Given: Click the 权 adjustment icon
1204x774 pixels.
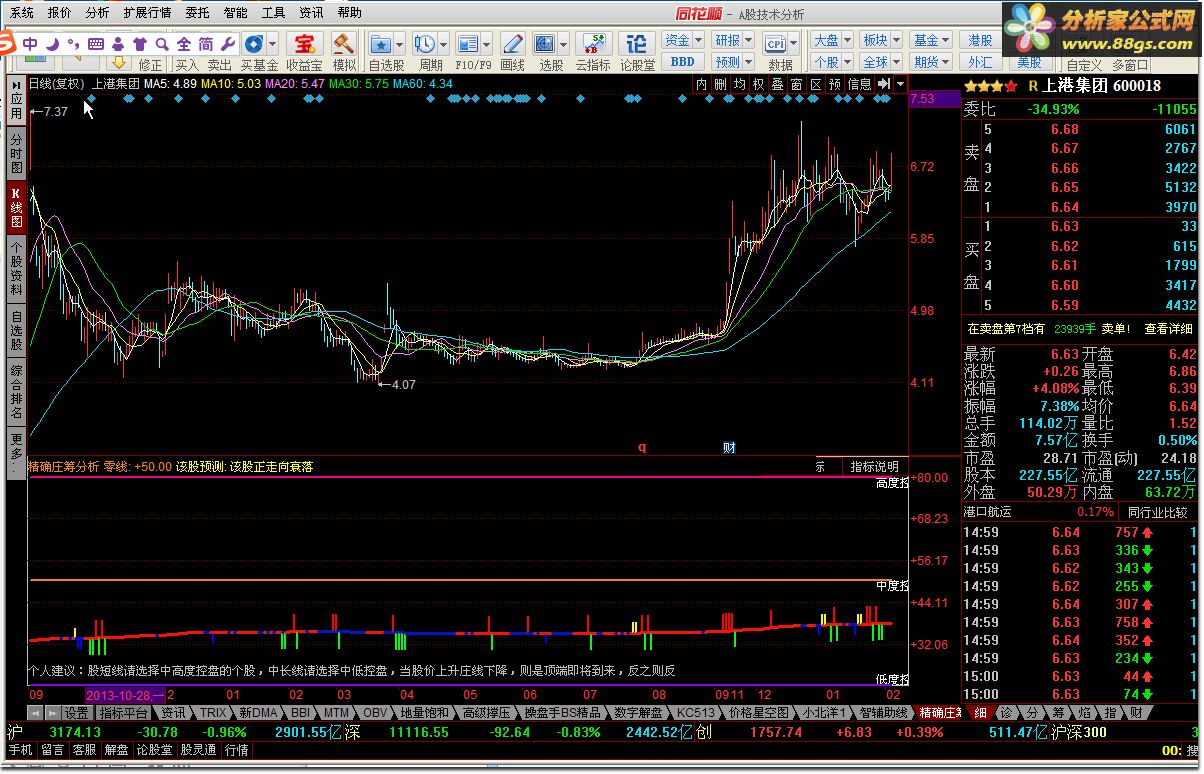Looking at the screenshot, I should tap(758, 85).
